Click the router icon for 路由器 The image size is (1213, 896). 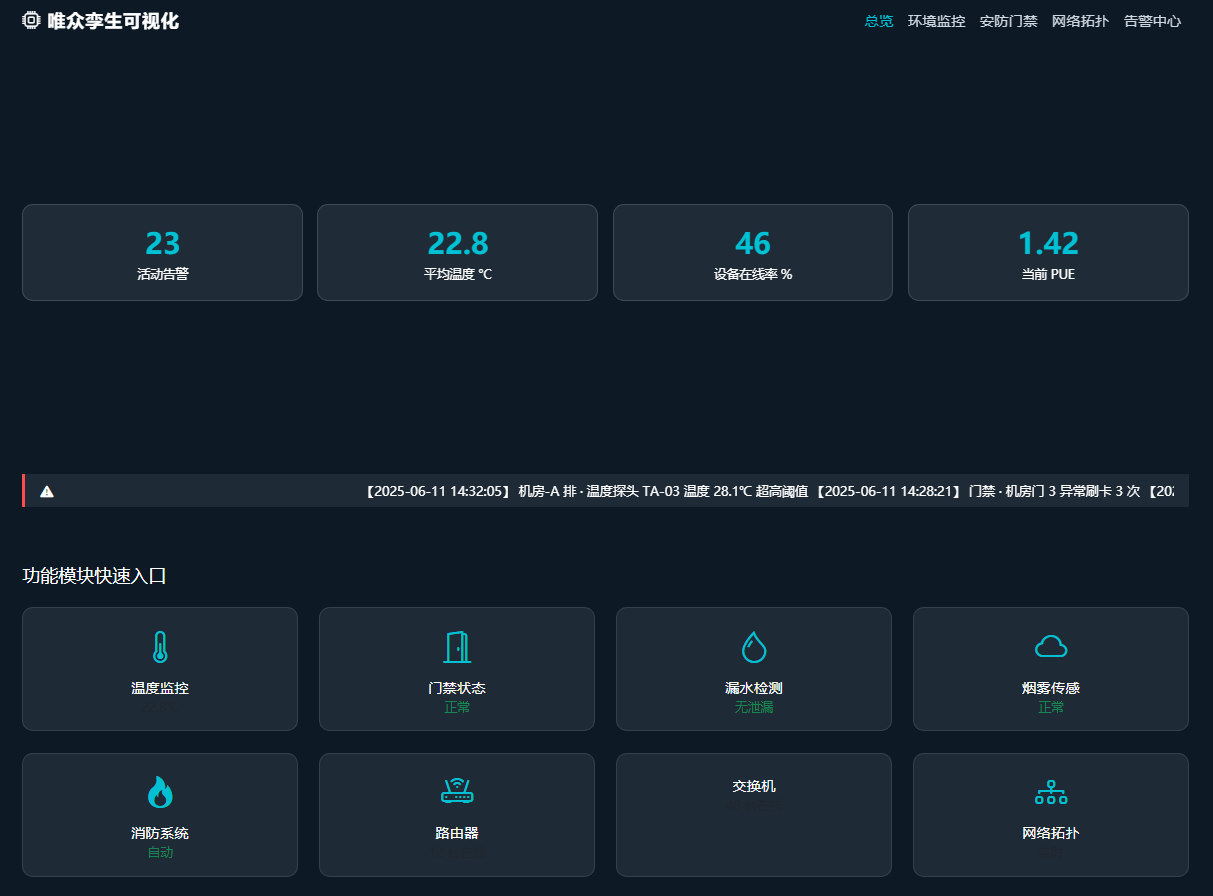pos(457,792)
